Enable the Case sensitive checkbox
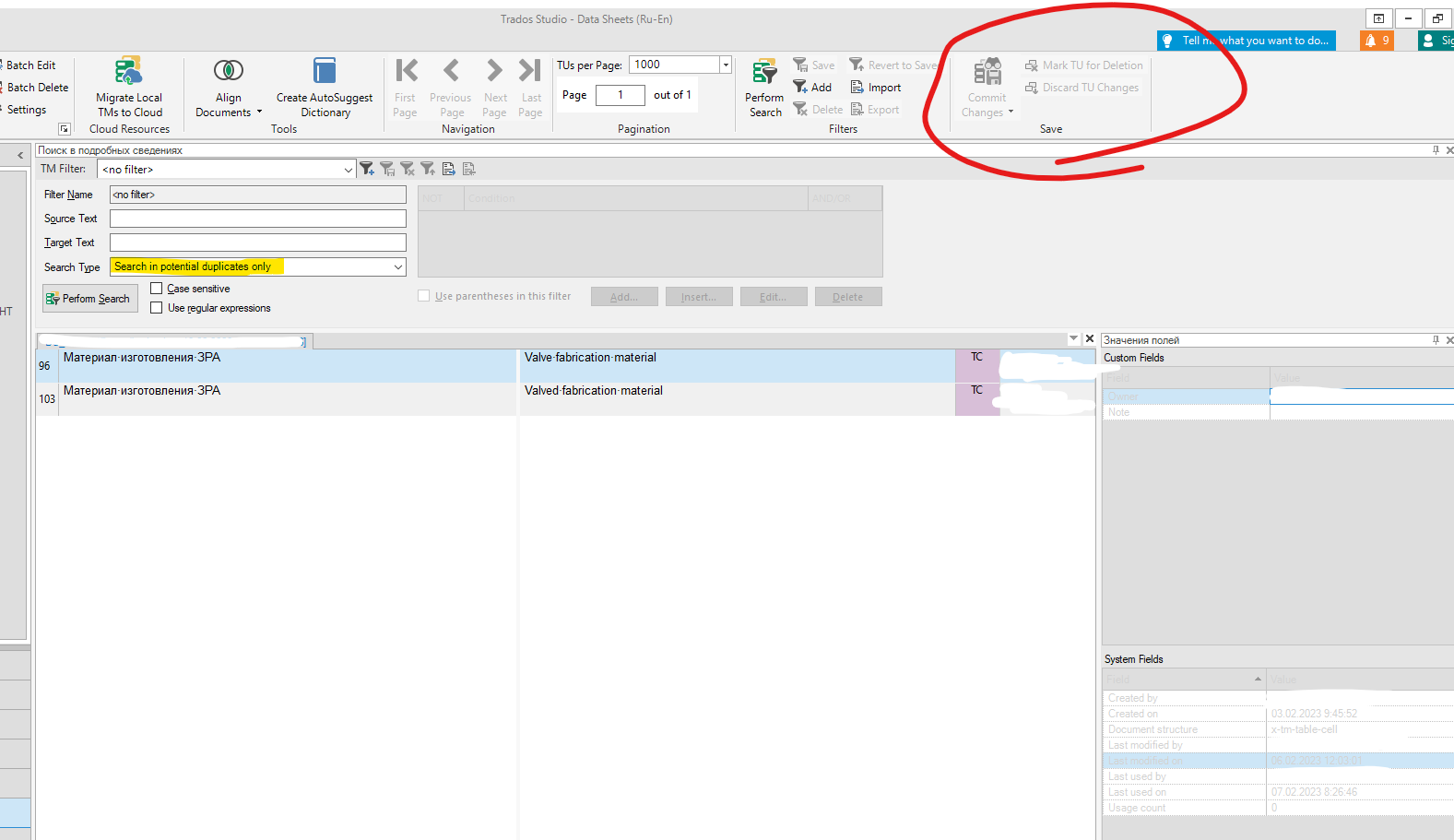This screenshot has height=840, width=1454. point(157,289)
